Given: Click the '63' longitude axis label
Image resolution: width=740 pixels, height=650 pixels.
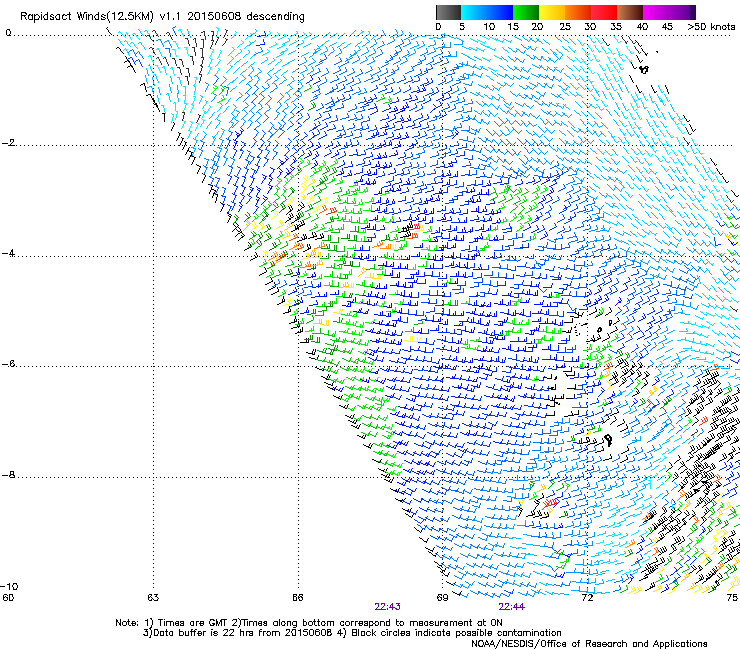Looking at the screenshot, I should click(153, 597).
